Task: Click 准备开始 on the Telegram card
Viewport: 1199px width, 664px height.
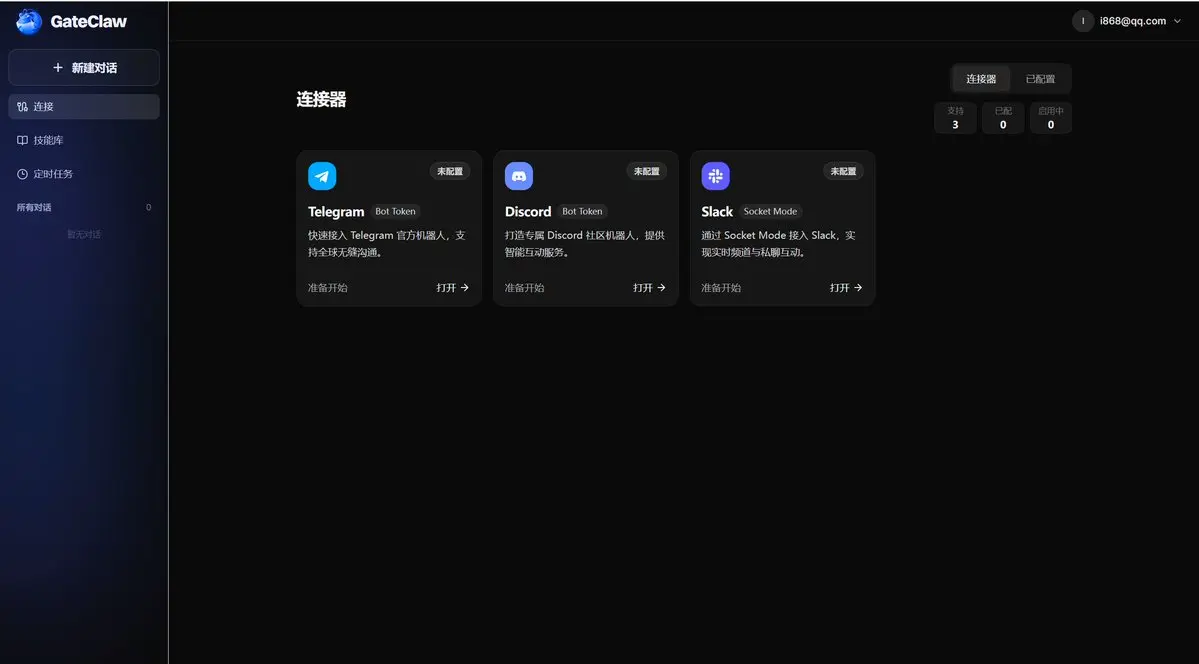Action: [327, 288]
